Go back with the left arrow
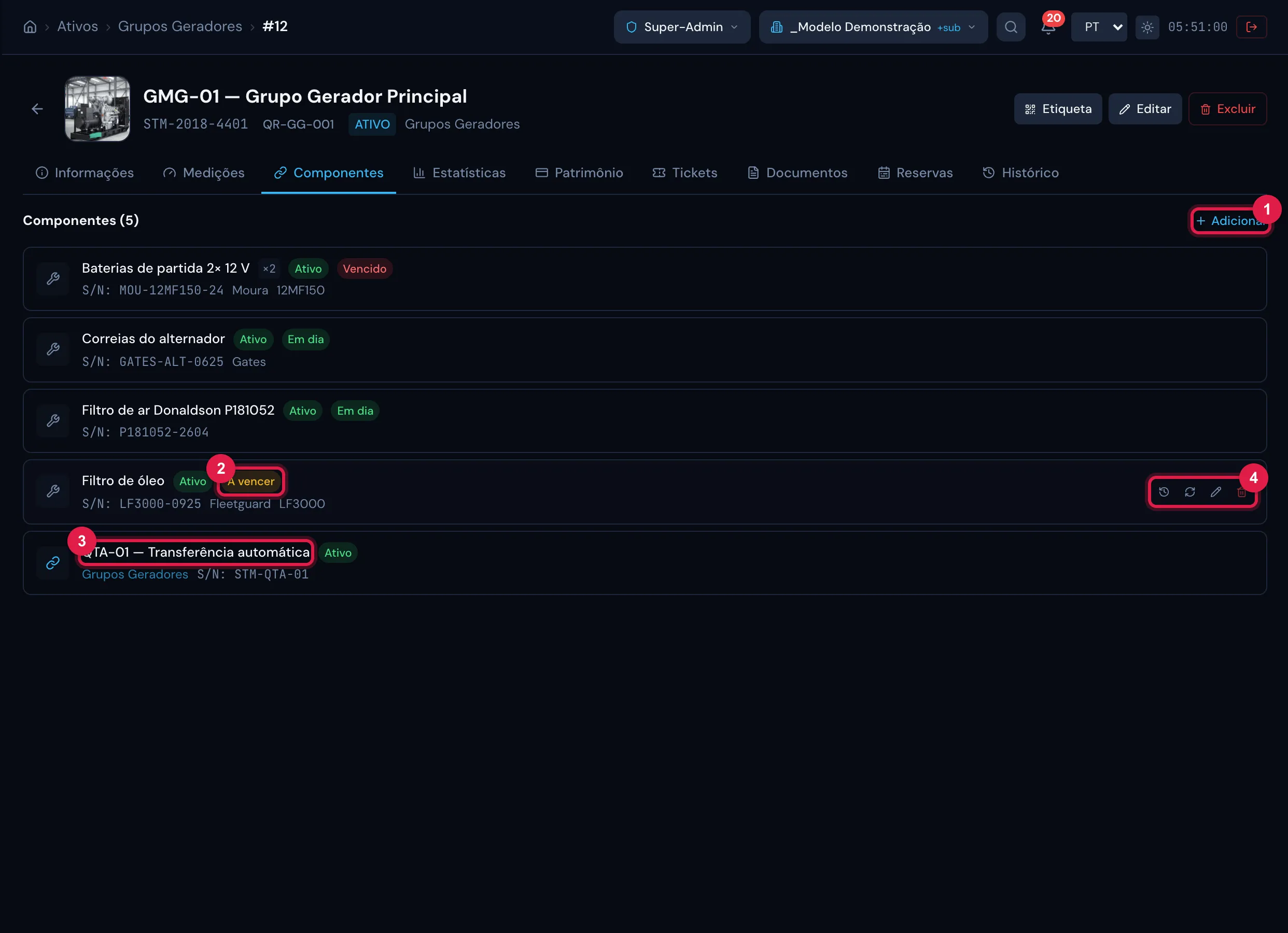Image resolution: width=1288 pixels, height=933 pixels. pyautogui.click(x=37, y=109)
